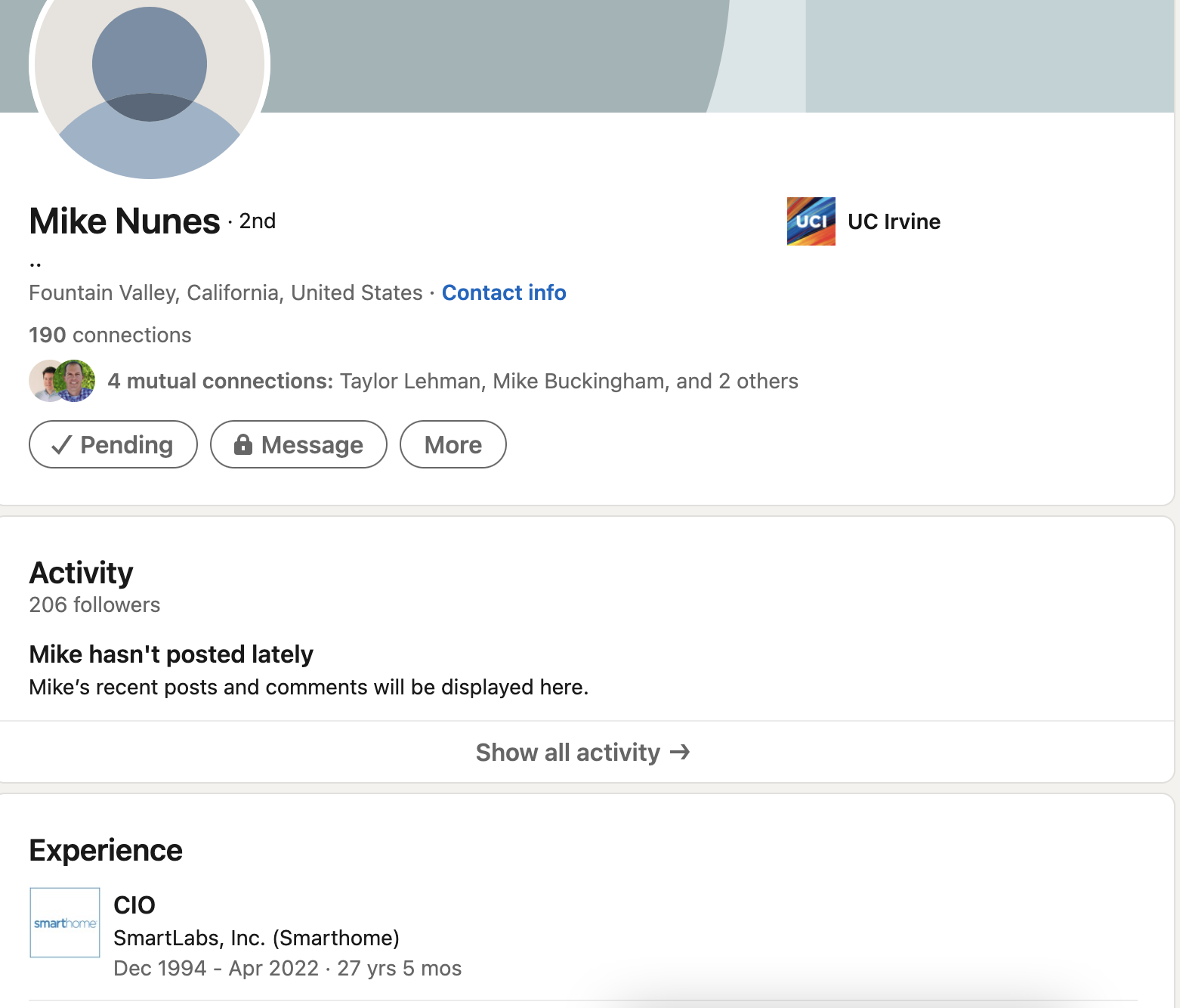Click Show all activity
Screen dimensions: 1180x1008
pyautogui.click(x=583, y=752)
